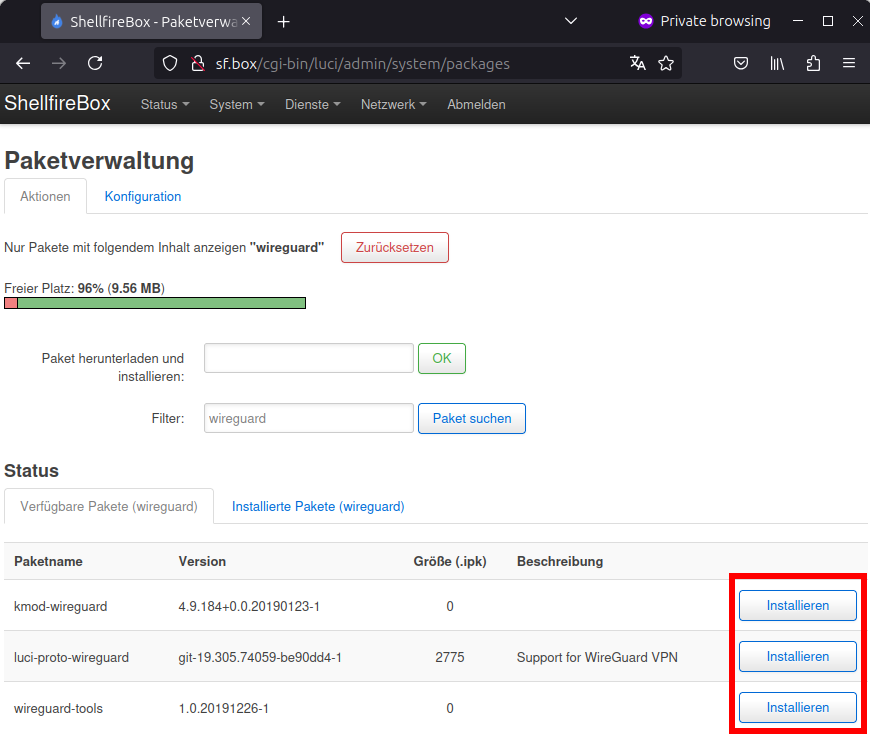Image resolution: width=870 pixels, height=738 pixels.
Task: Click the Freier Platz 96% label
Action: [x=84, y=289]
